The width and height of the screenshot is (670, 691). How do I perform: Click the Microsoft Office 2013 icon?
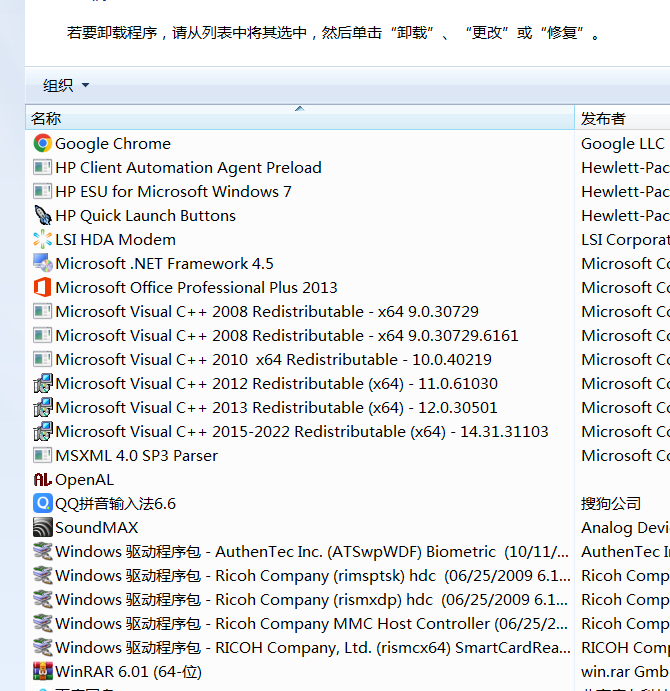pos(42,287)
